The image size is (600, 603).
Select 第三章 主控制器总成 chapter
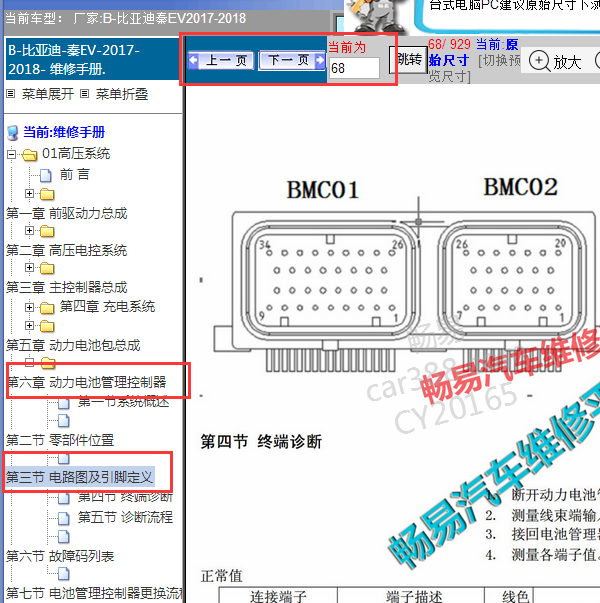click(x=67, y=287)
